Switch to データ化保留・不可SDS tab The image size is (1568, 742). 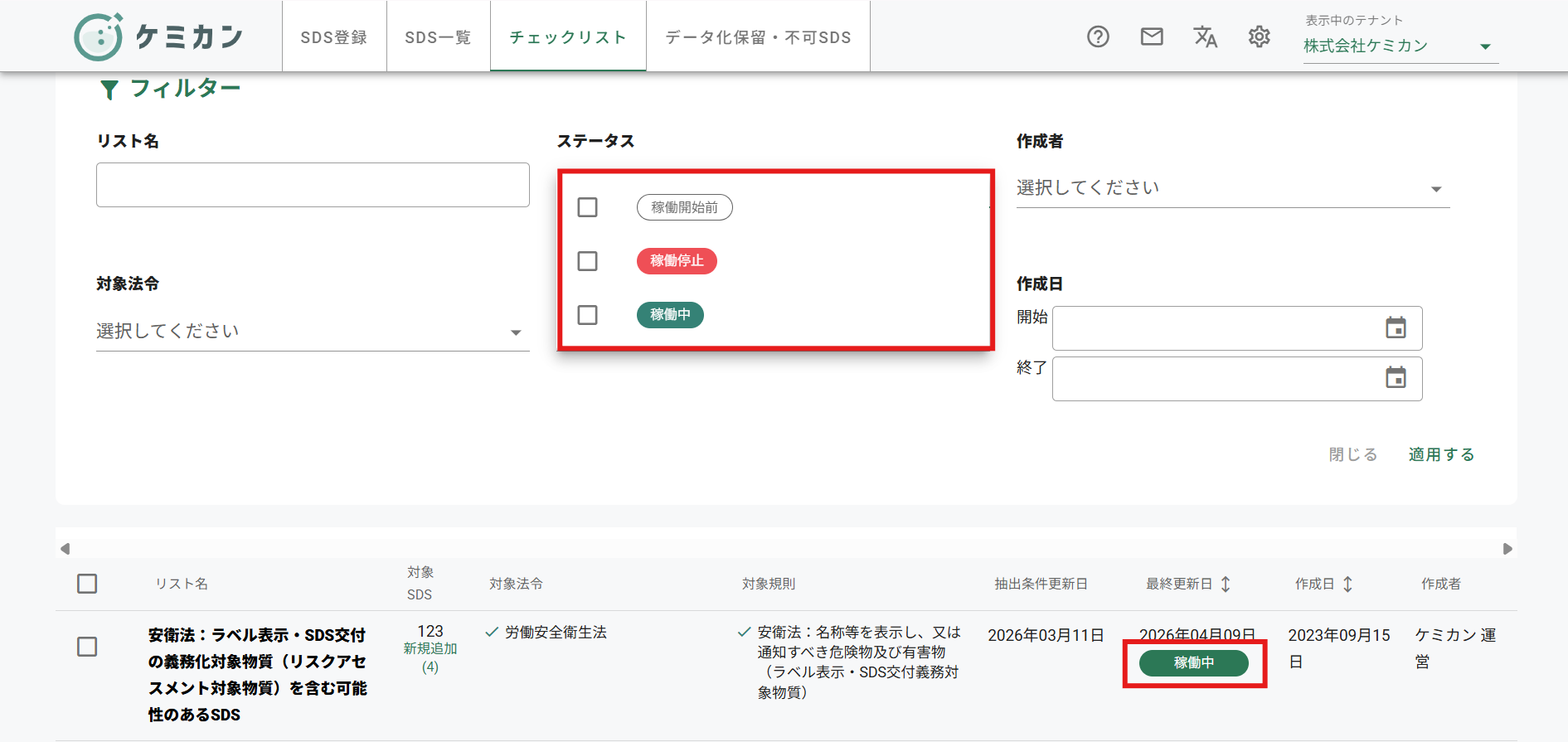pyautogui.click(x=758, y=37)
